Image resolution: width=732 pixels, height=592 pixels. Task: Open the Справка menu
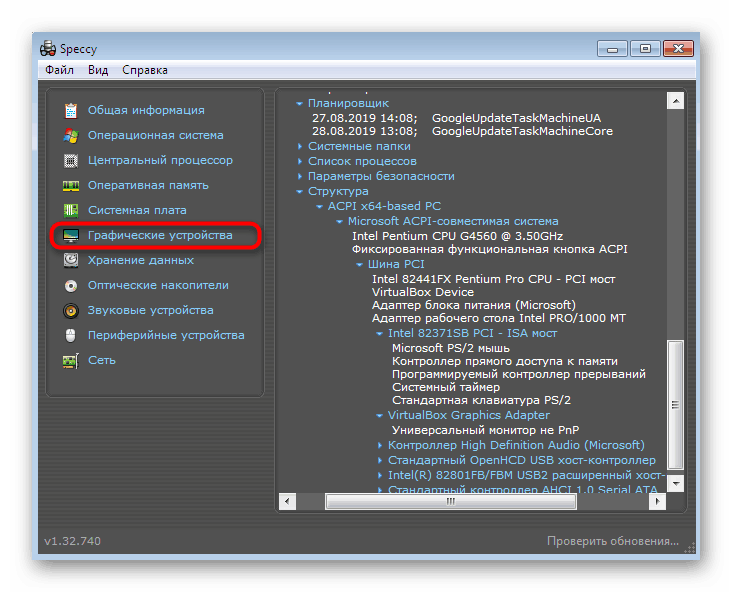tap(145, 70)
